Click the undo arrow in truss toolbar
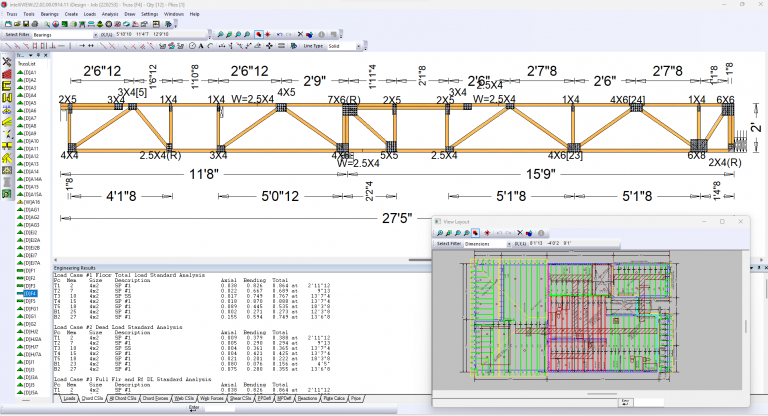Viewport: 768px width, 416px height. (x=279, y=35)
